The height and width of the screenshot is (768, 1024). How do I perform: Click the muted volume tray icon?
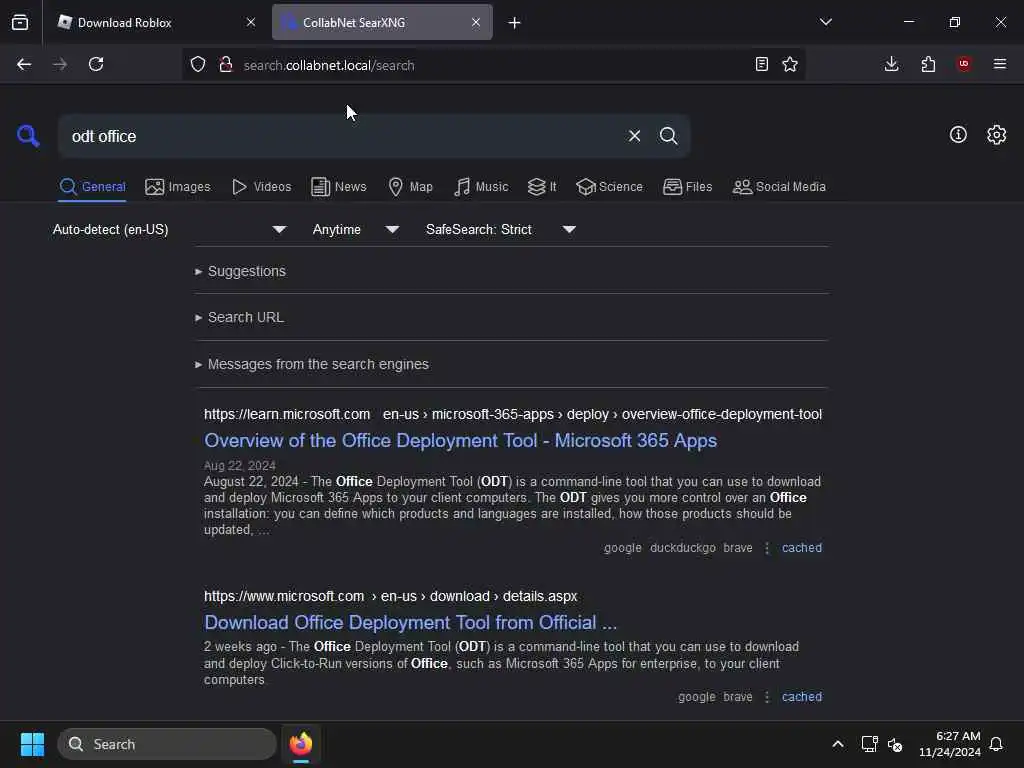click(x=895, y=744)
